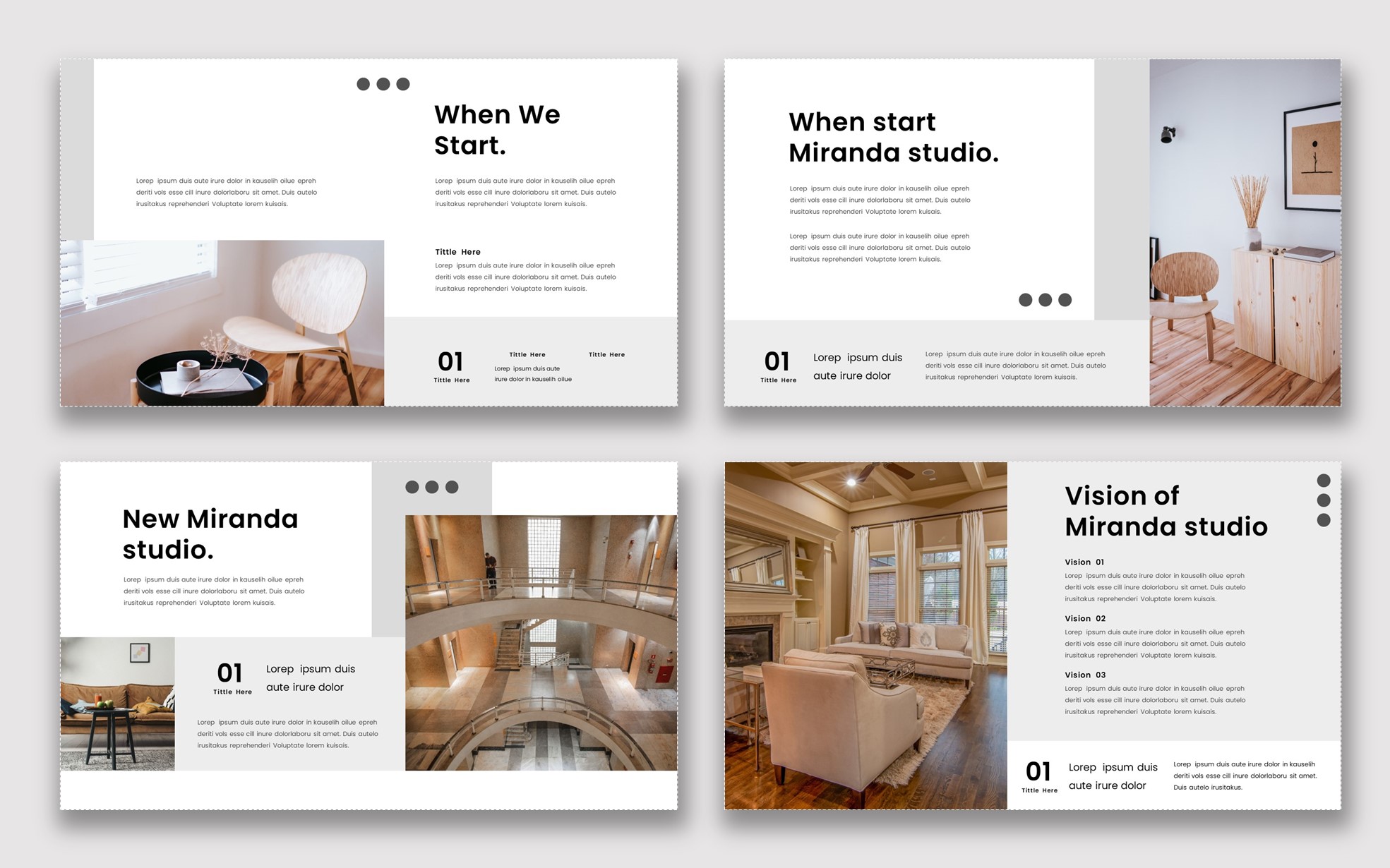Click the "01" number on the When We Start slide

point(451,361)
